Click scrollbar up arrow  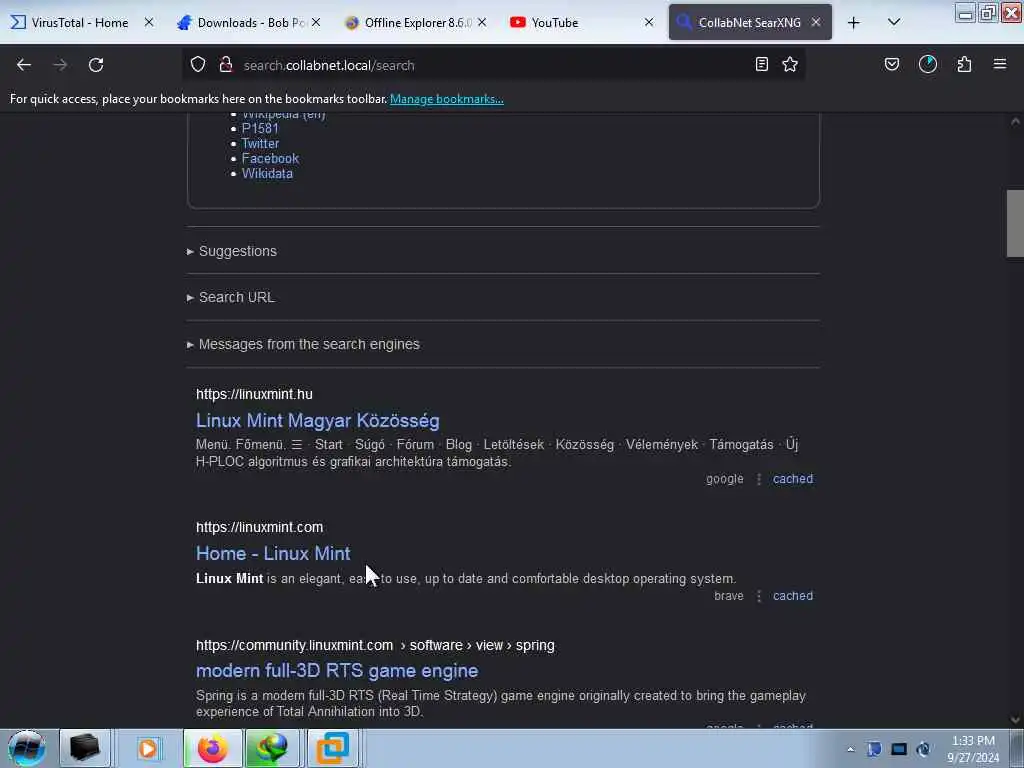pyautogui.click(x=1015, y=121)
